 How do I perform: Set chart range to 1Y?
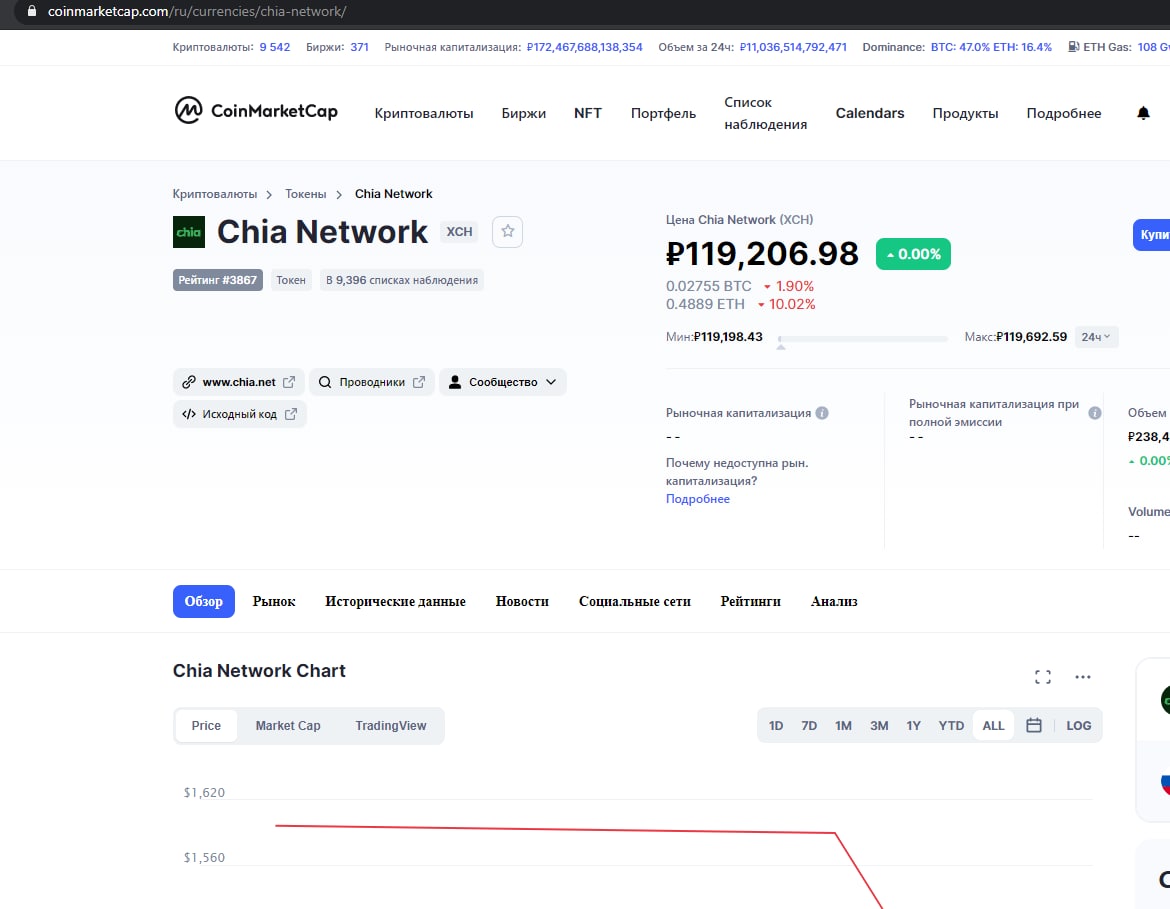[913, 725]
